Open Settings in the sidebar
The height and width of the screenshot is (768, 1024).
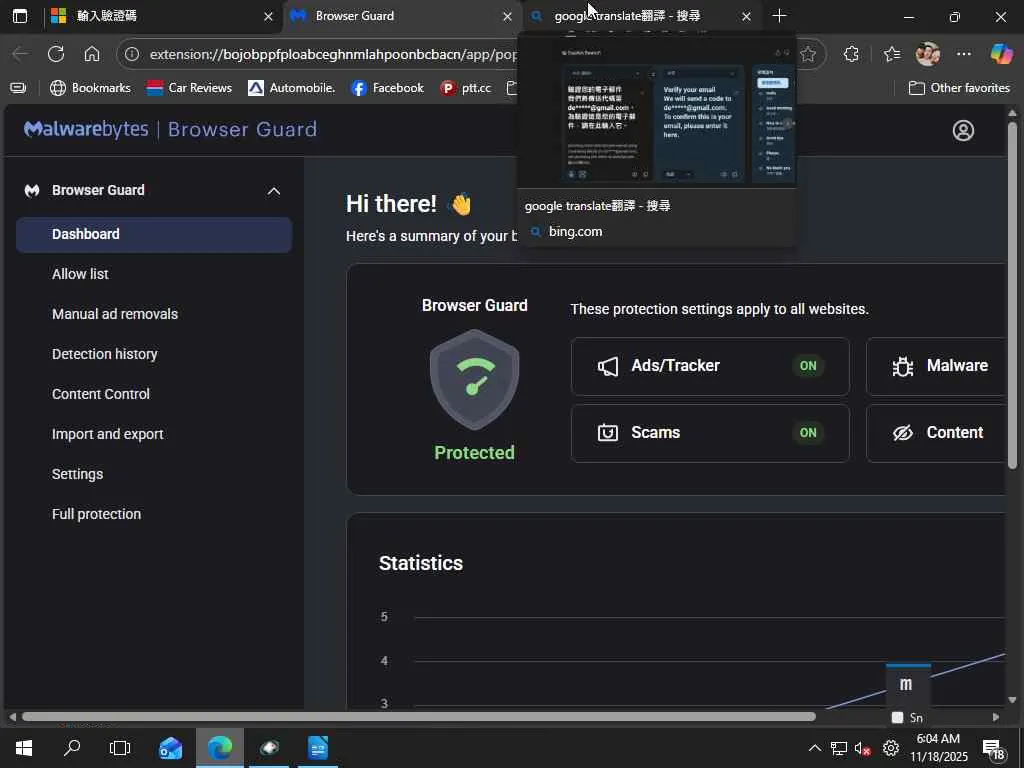(77, 474)
